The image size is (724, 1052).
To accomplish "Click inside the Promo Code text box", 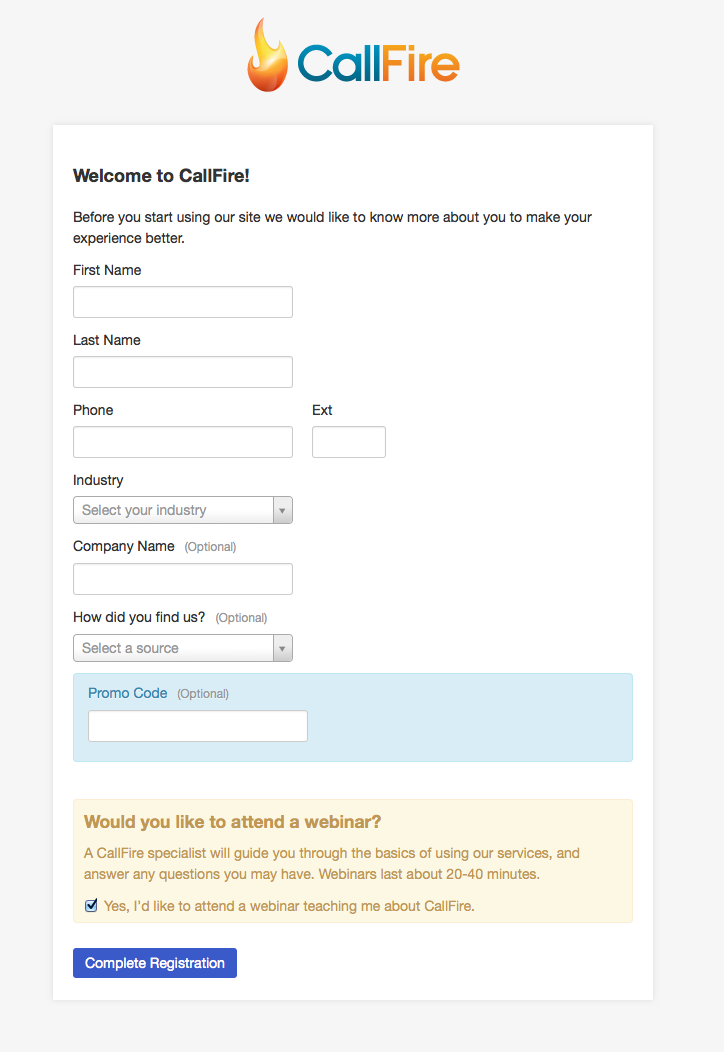I will coord(197,726).
